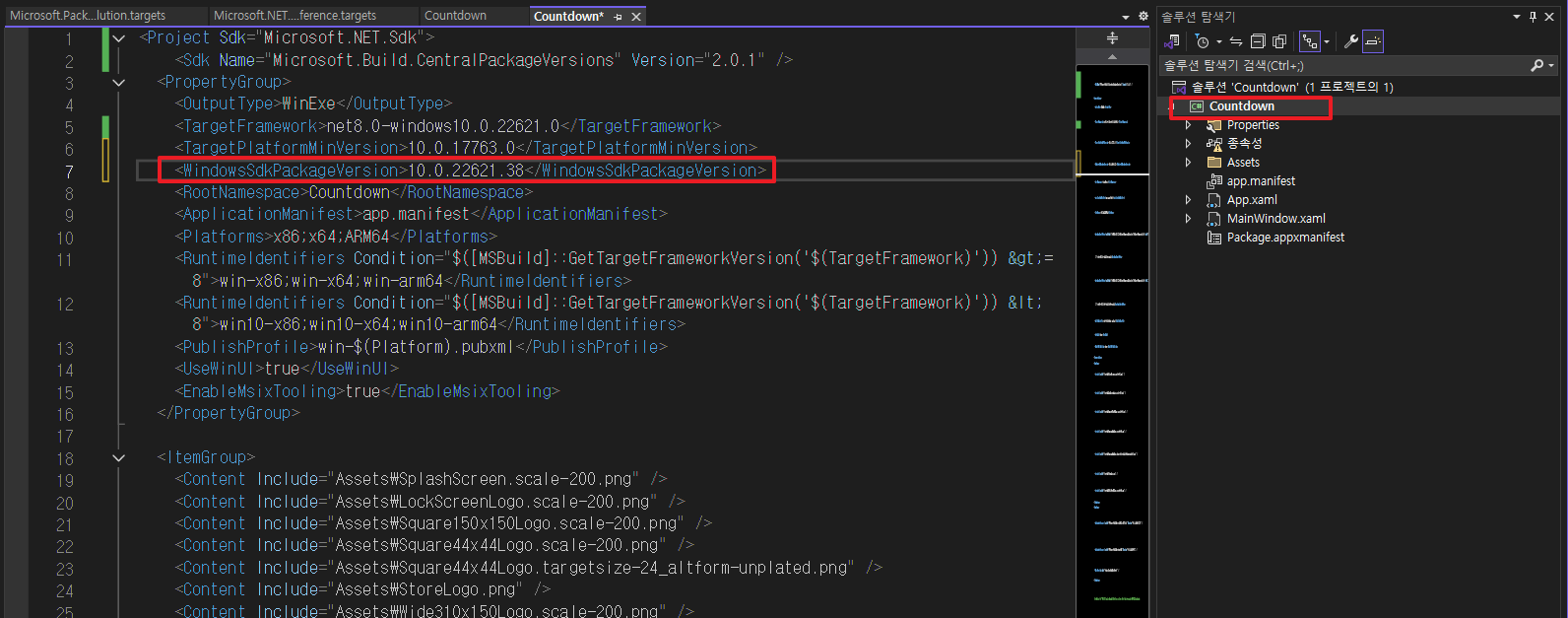Expand the Properties folder node

click(x=1188, y=125)
